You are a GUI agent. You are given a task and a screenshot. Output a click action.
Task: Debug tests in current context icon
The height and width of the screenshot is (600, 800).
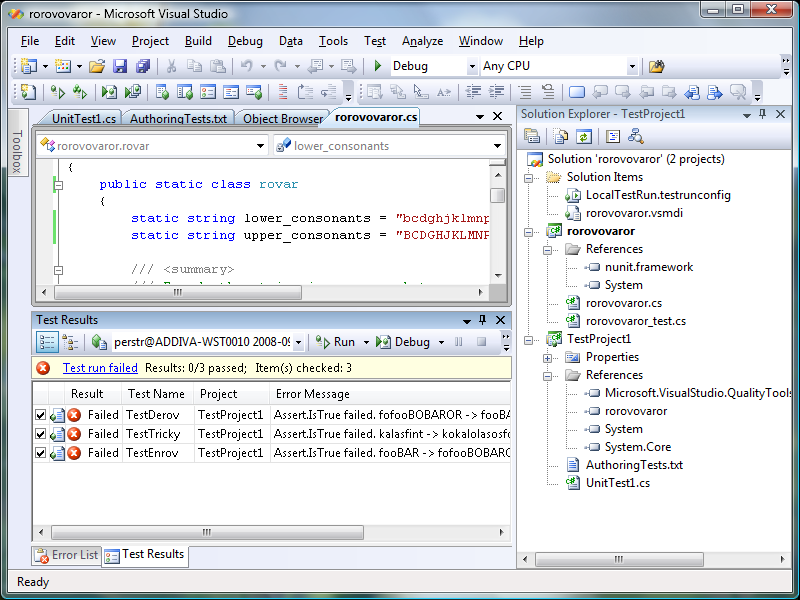tap(109, 92)
